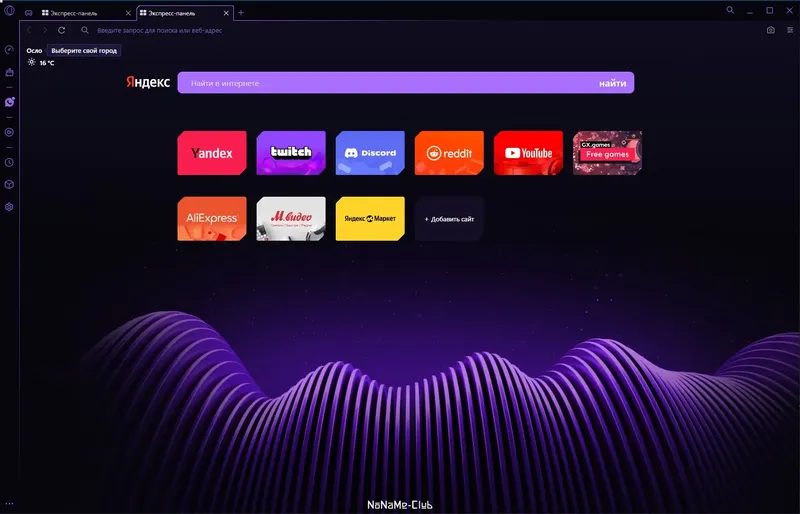
Task: Select the second Экспресс-панель tab
Action: (178, 13)
